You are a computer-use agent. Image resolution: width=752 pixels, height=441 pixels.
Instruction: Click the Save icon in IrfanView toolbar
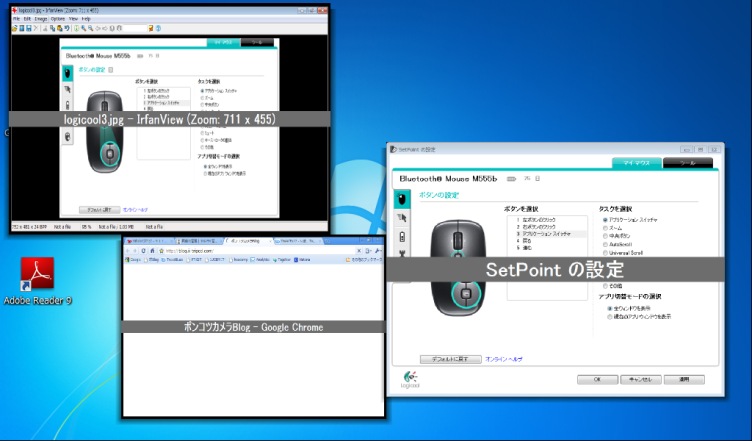click(29, 28)
